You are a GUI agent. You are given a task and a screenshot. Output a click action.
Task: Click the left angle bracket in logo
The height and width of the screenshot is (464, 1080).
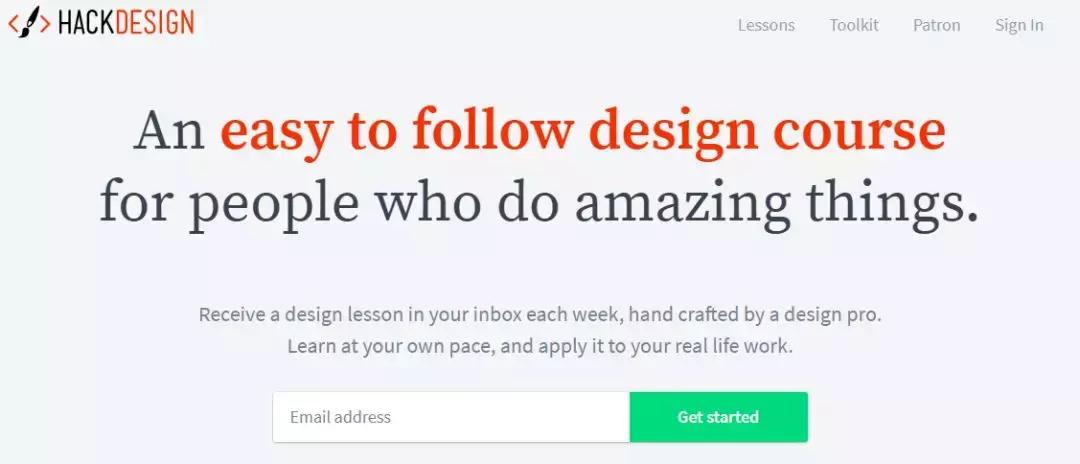click(14, 23)
